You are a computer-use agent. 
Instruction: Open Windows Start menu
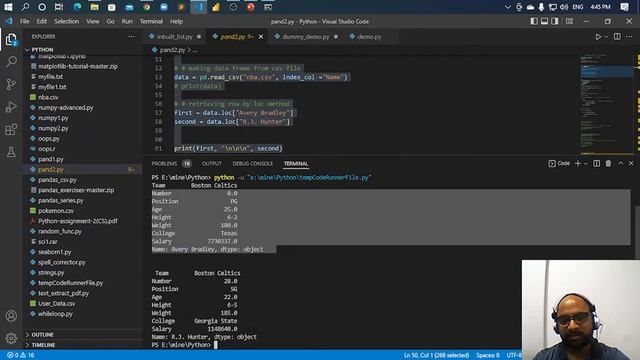pyautogui.click(x=8, y=7)
